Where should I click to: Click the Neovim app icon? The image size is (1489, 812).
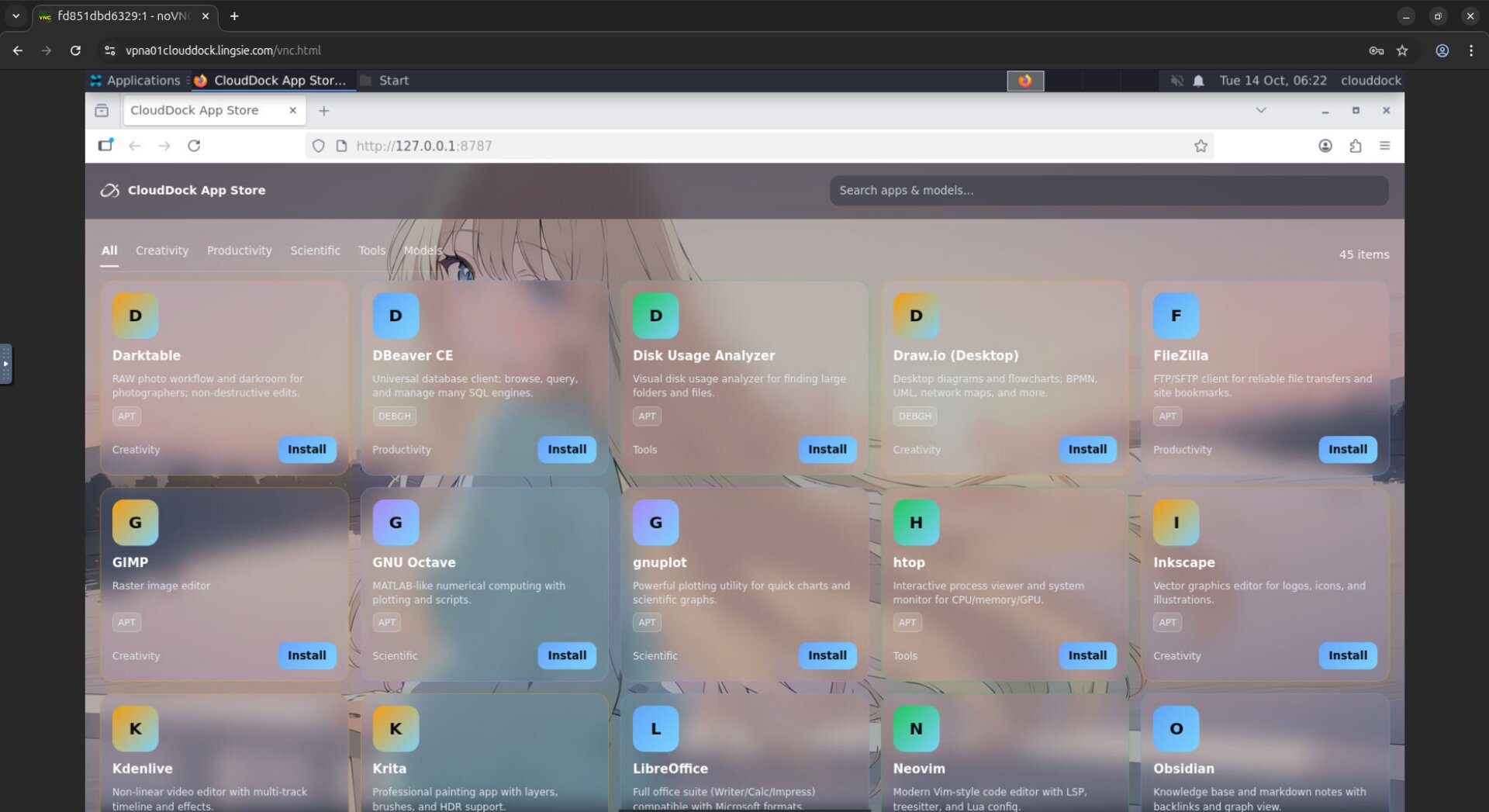point(916,728)
